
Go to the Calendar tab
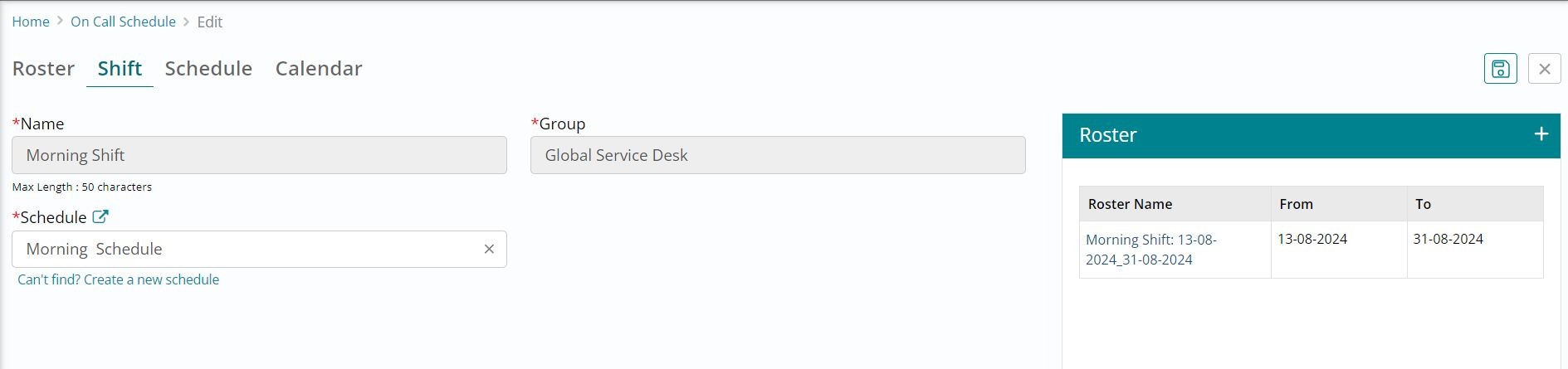click(319, 69)
